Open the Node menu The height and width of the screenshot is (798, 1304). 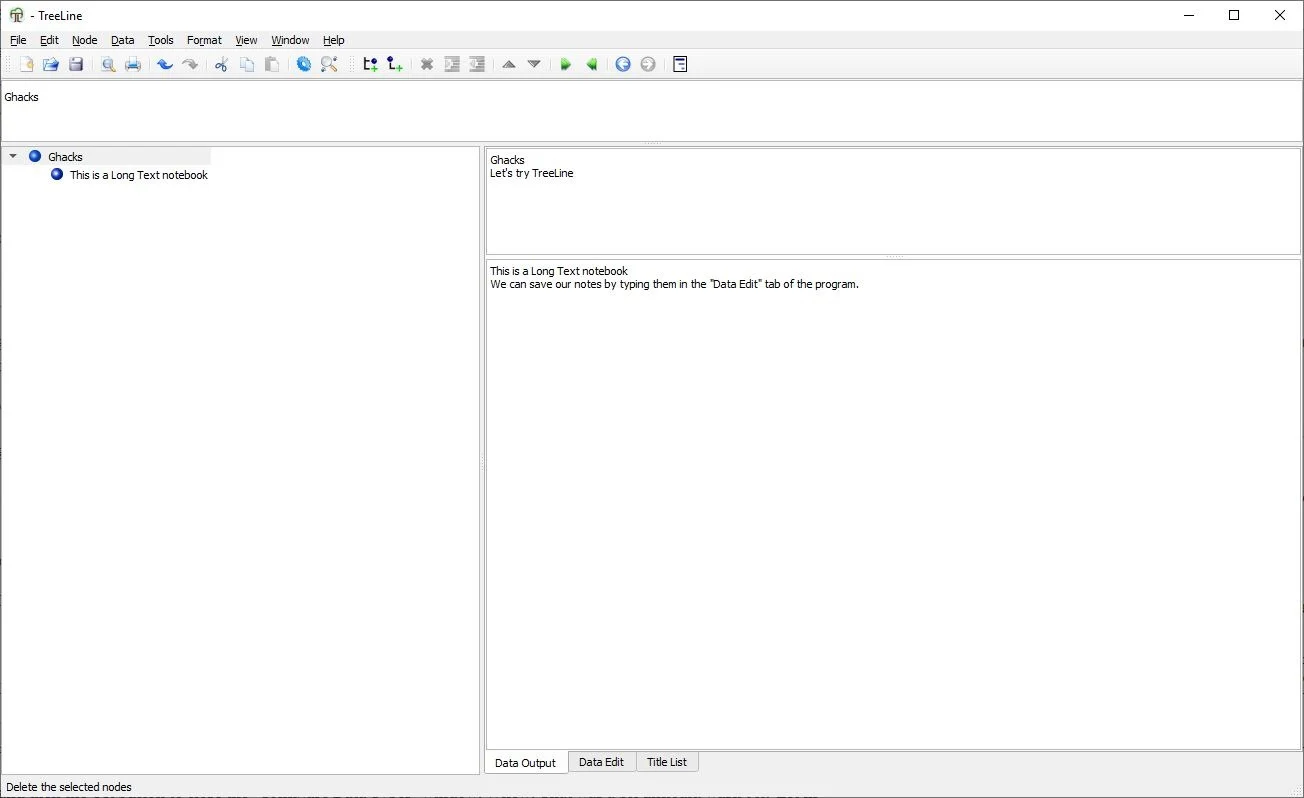[x=84, y=40]
